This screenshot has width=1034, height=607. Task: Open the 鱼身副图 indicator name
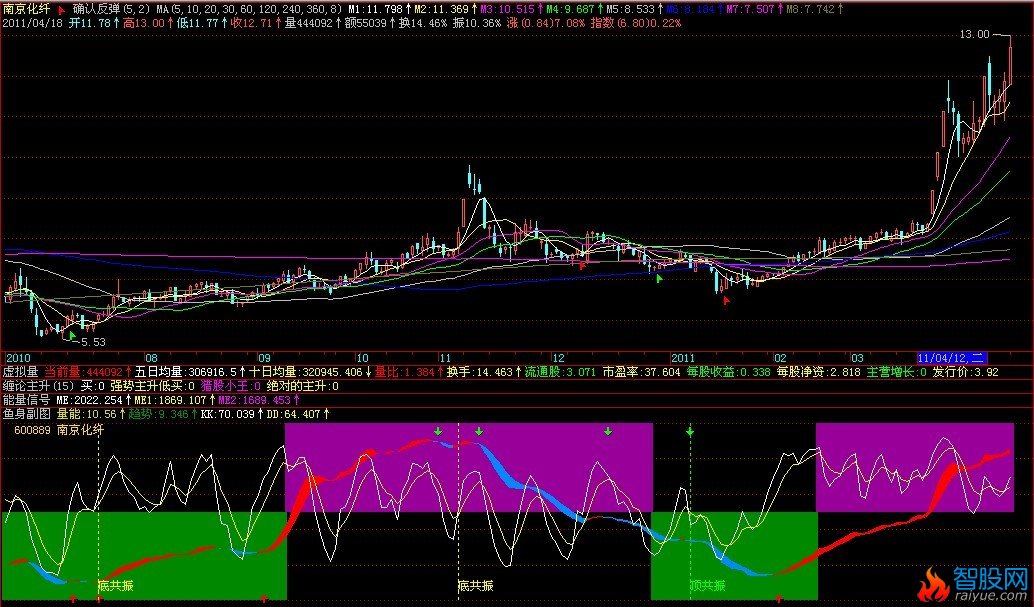pyautogui.click(x=26, y=414)
